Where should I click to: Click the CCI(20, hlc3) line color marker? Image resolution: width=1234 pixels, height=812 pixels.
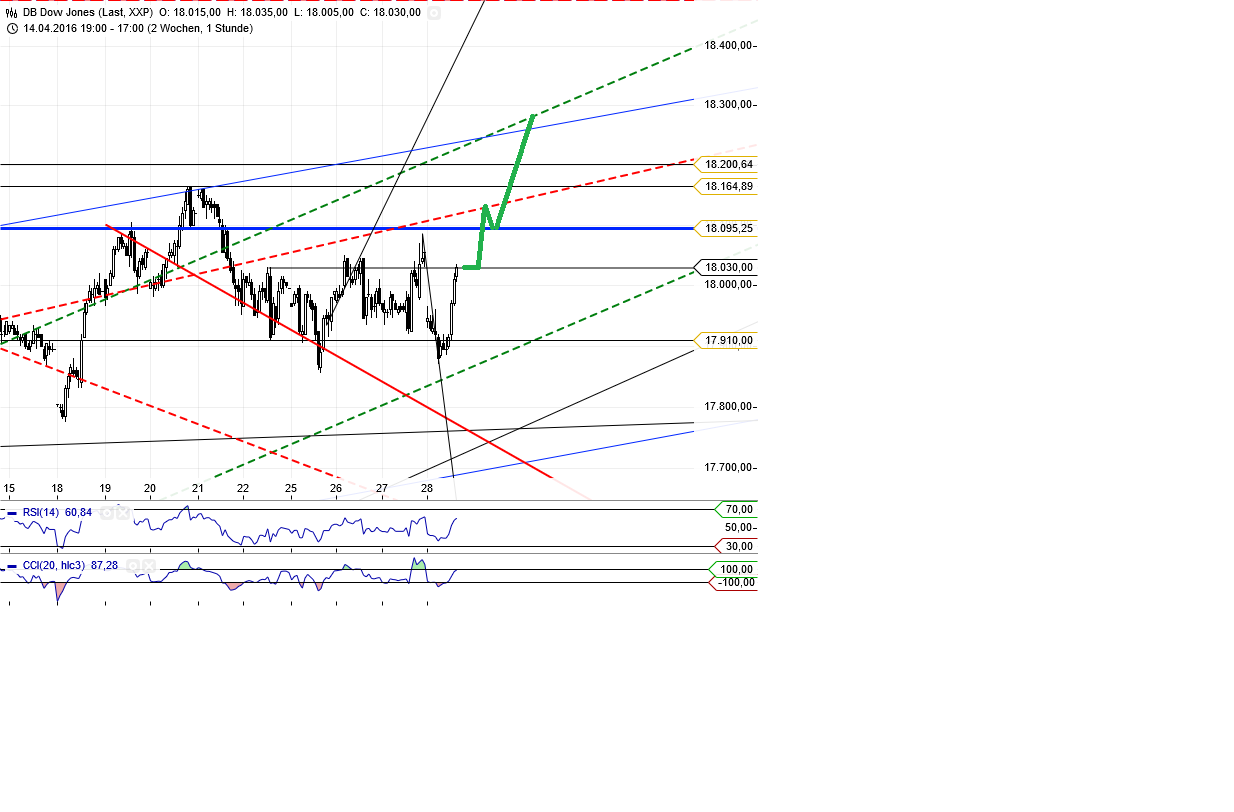pyautogui.click(x=13, y=566)
